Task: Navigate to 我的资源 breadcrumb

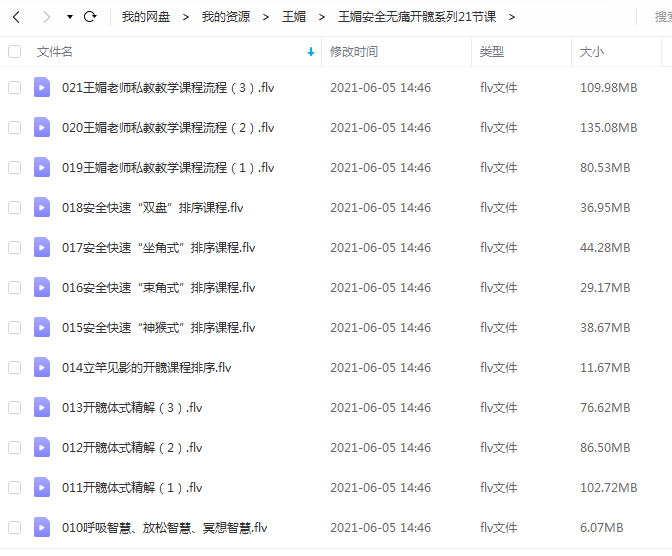Action: pyautogui.click(x=226, y=17)
